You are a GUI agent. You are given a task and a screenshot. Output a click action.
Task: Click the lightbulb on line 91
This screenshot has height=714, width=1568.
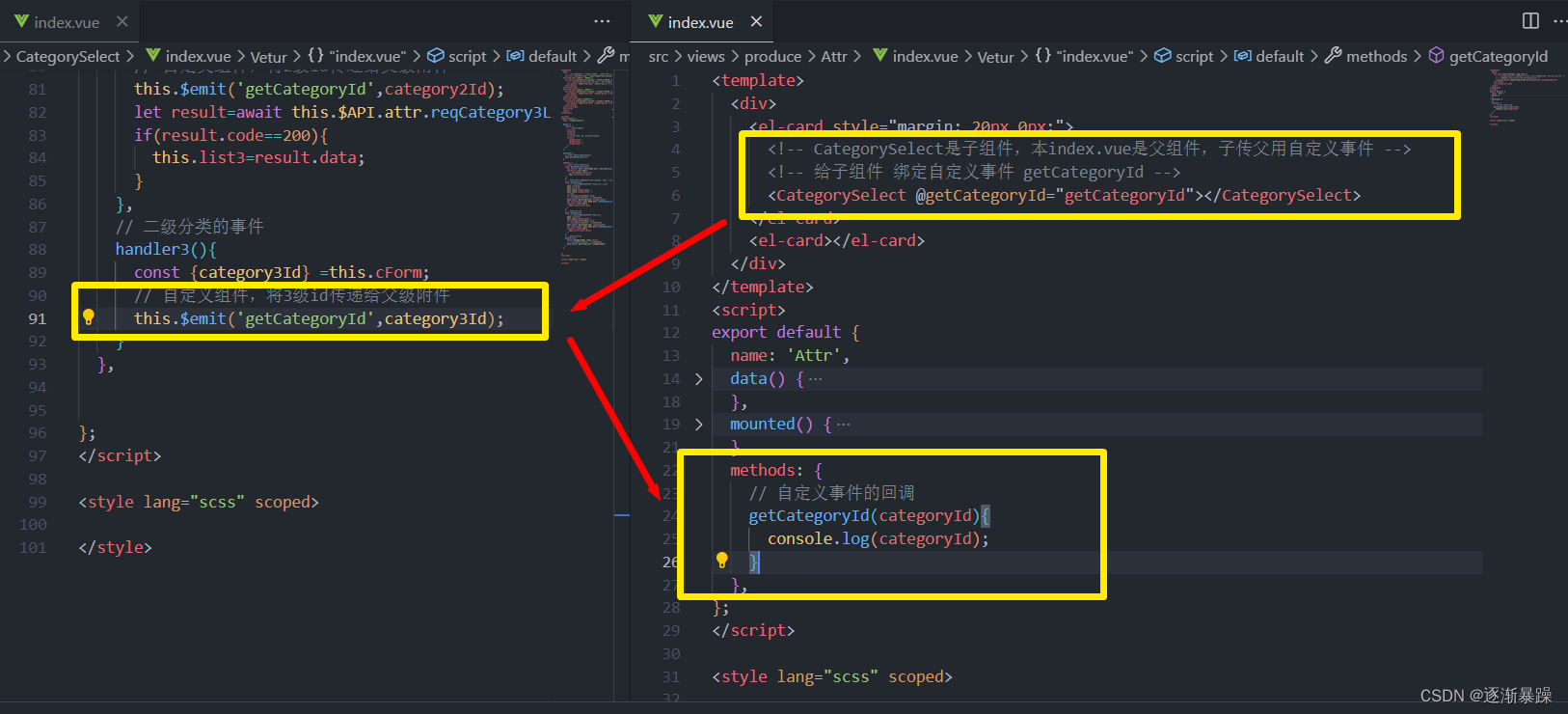pos(89,316)
